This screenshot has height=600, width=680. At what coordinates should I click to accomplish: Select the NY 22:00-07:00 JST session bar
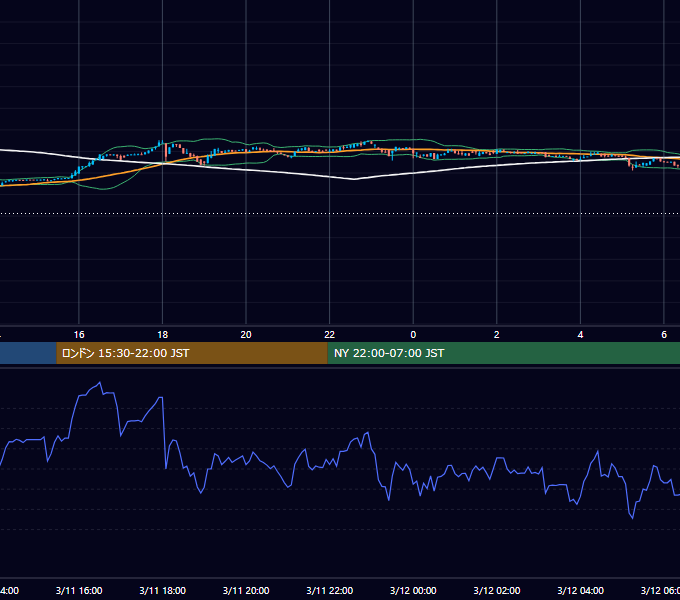[x=503, y=353]
